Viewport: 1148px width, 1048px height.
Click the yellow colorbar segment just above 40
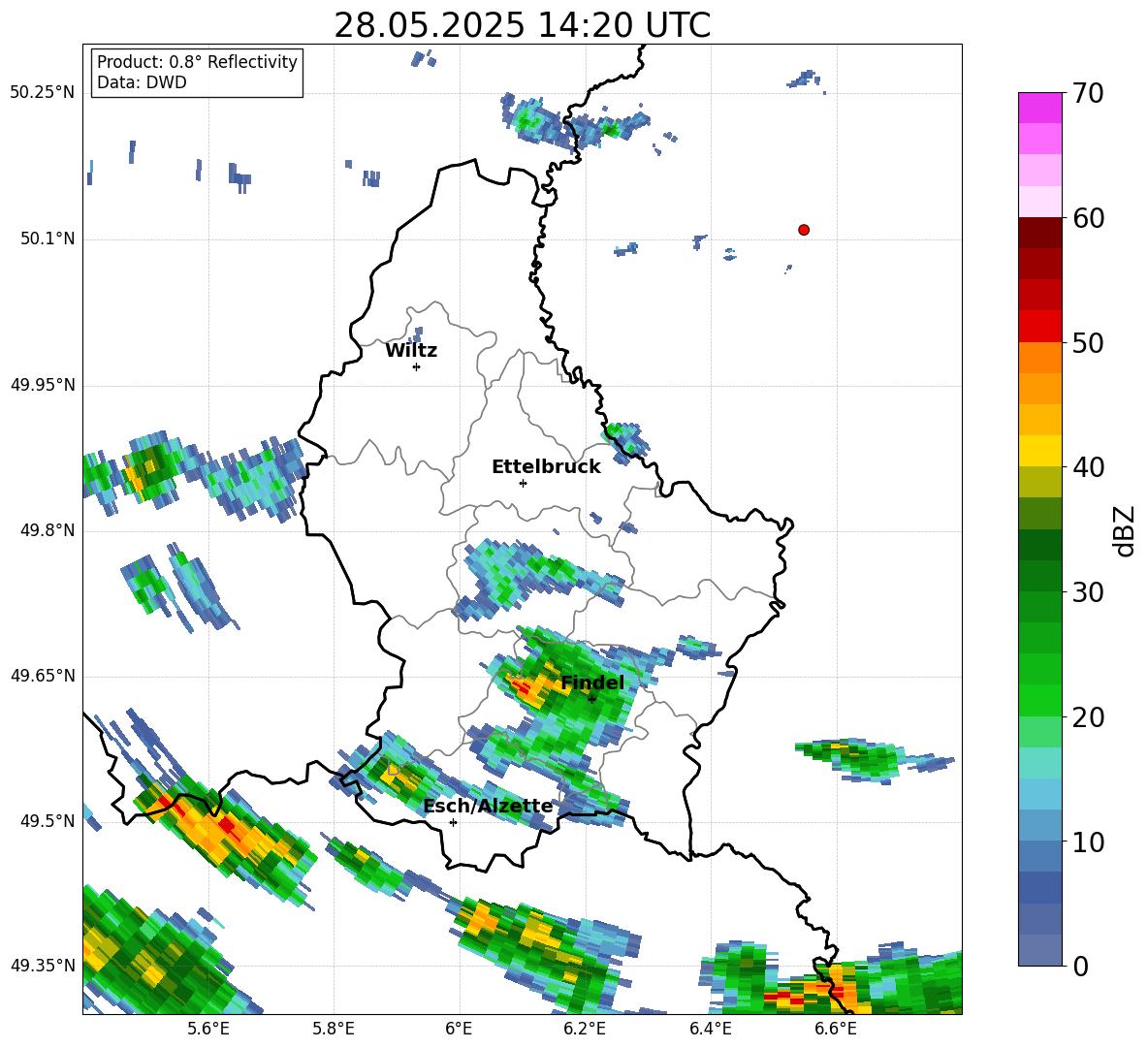pos(1039,451)
